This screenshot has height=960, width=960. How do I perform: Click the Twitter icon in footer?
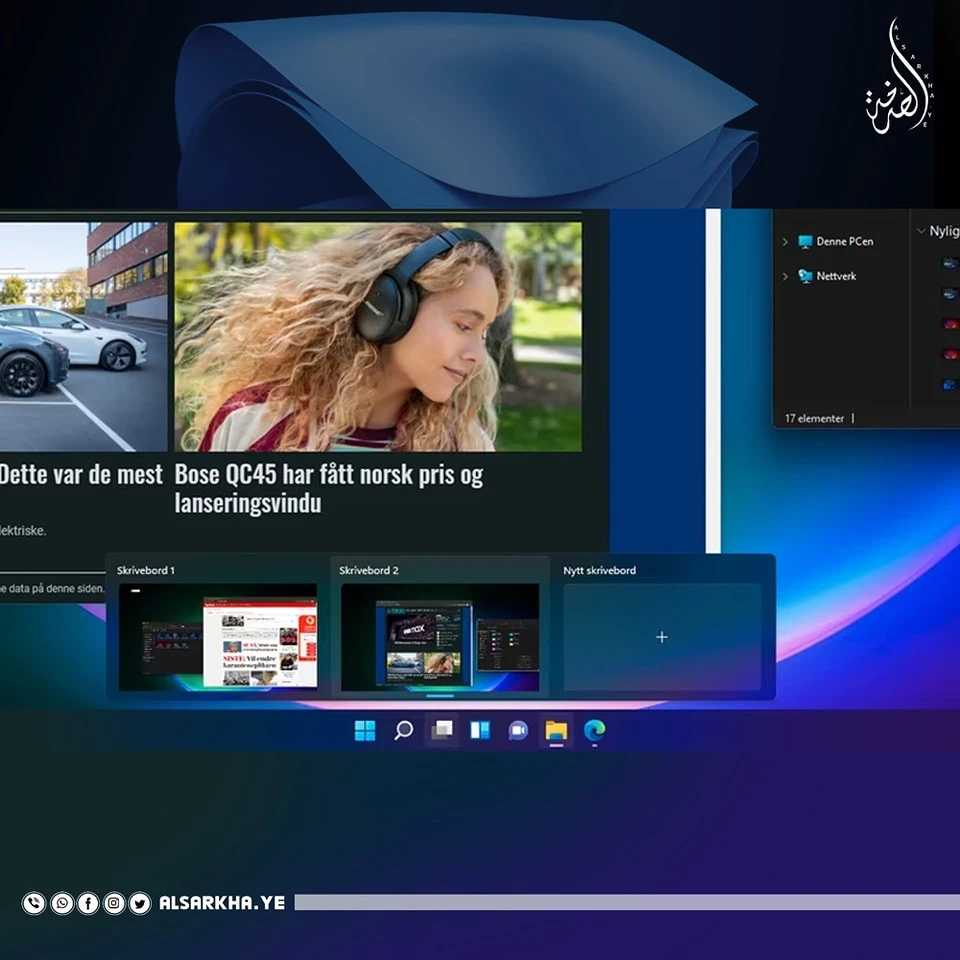tap(140, 903)
